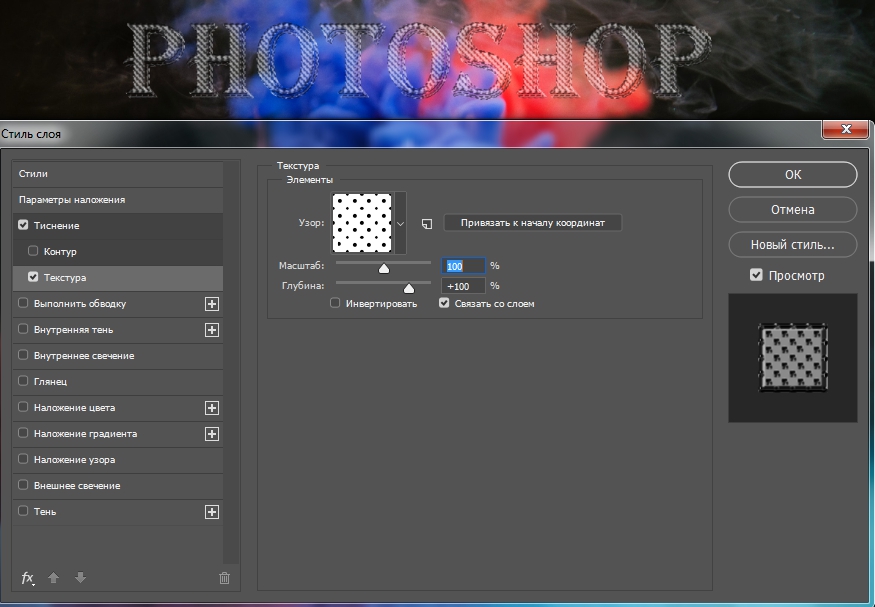Add another Внутренняя тень effect plus icon
The height and width of the screenshot is (607, 875).
[211, 330]
